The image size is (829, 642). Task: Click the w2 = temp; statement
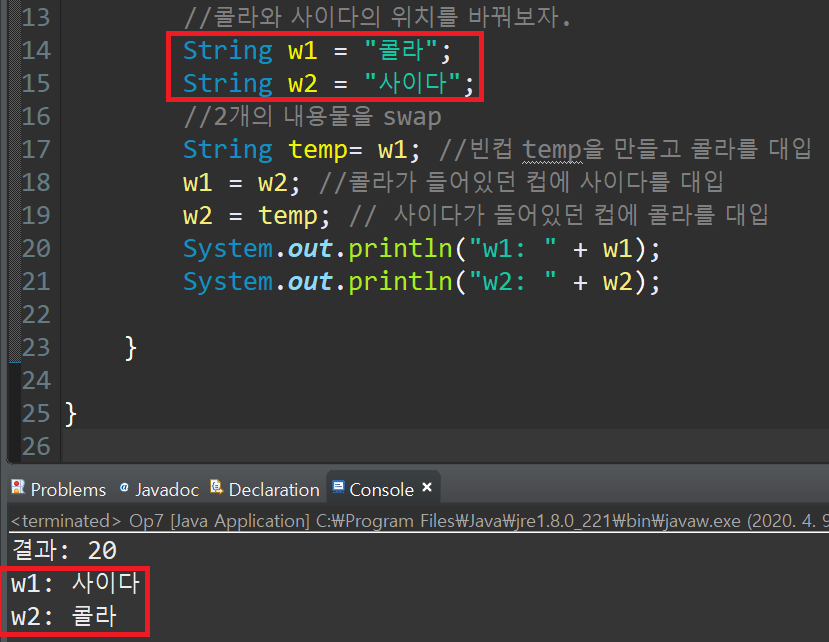(x=256, y=216)
